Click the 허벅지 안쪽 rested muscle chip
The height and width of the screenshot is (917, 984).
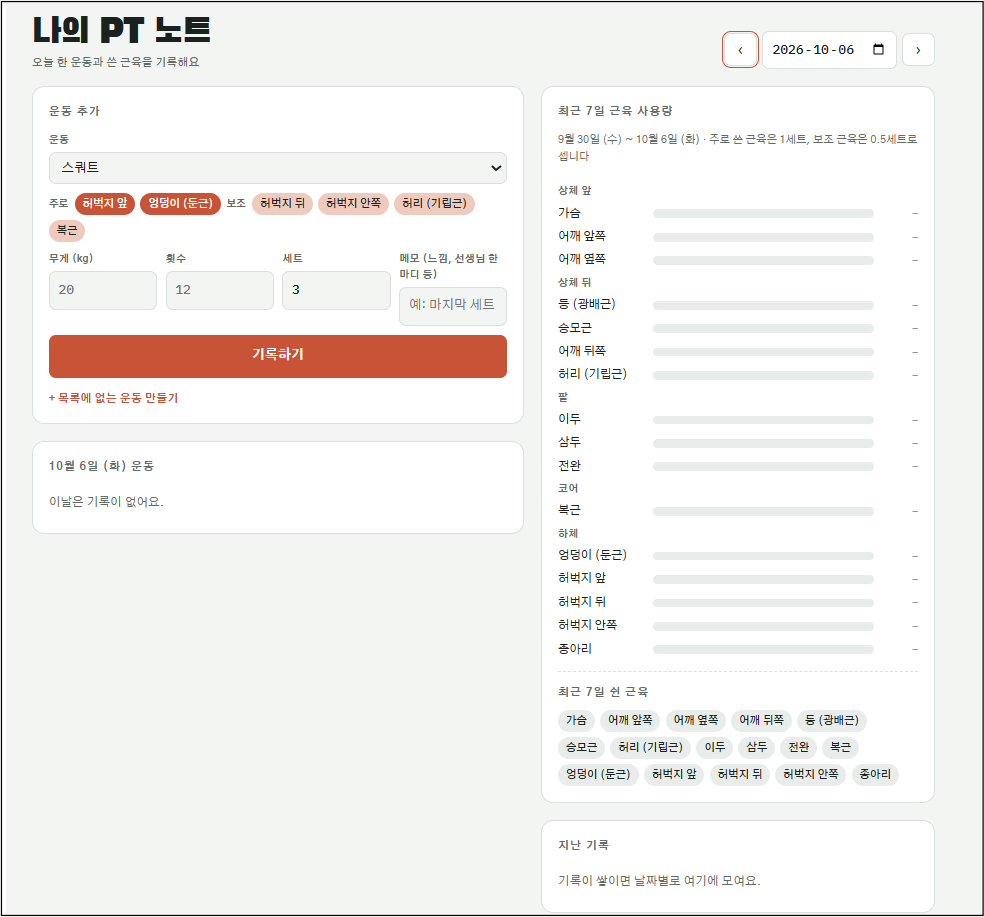811,775
